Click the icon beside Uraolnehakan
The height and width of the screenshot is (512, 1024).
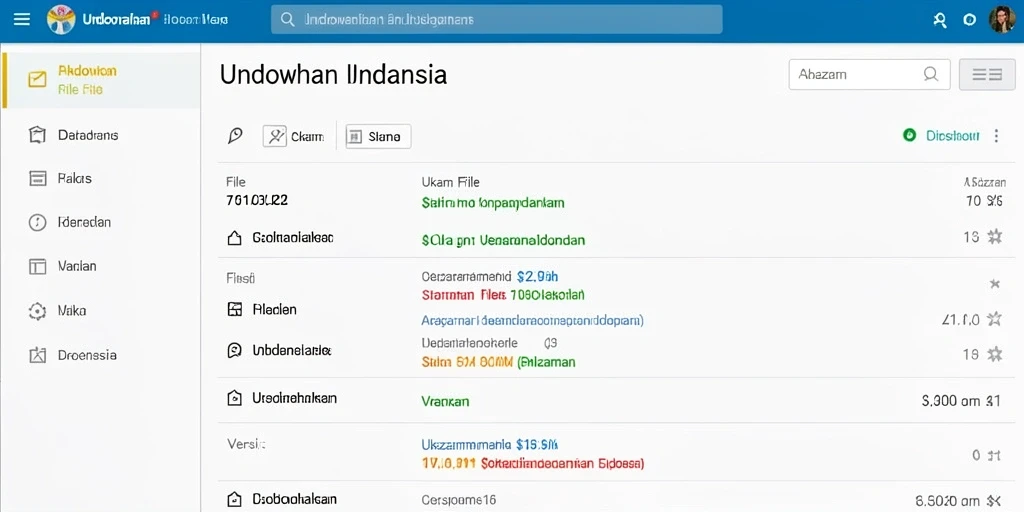234,398
